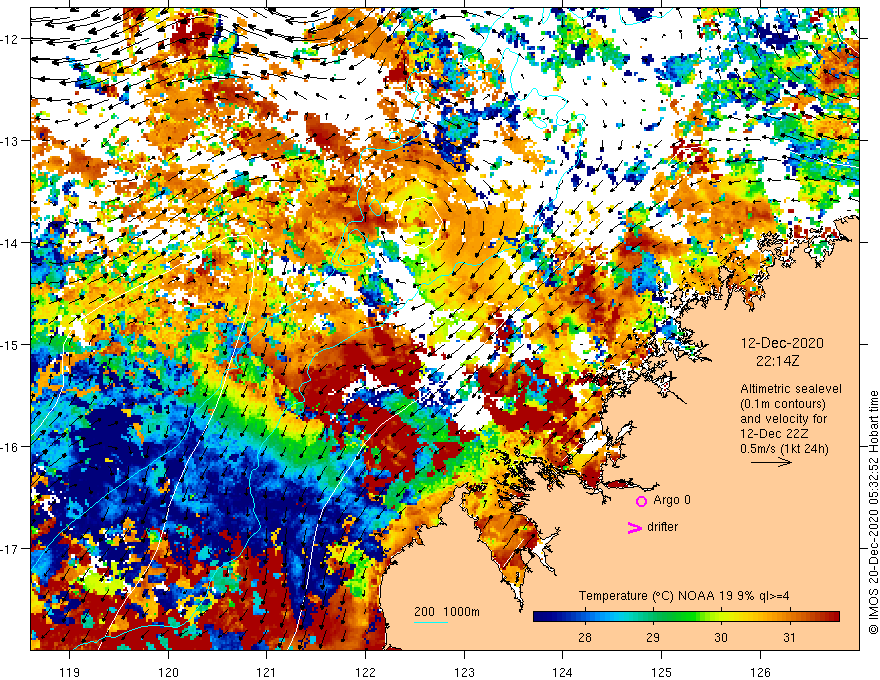Click the longitude axis label 119
Viewport: 880px width, 680px height.
coord(70,672)
